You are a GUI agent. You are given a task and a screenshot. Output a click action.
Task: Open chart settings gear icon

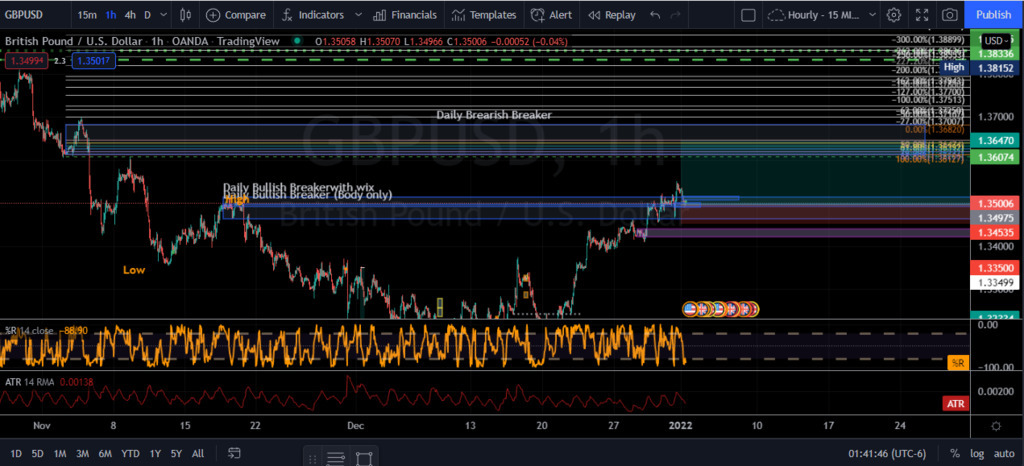click(x=893, y=15)
